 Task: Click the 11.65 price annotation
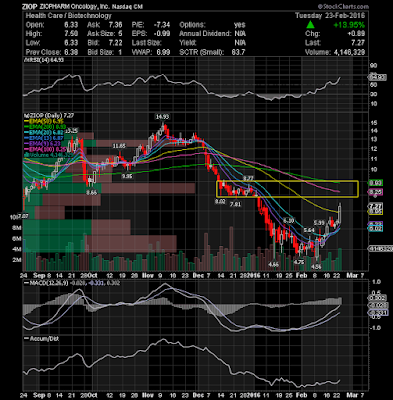point(119,146)
